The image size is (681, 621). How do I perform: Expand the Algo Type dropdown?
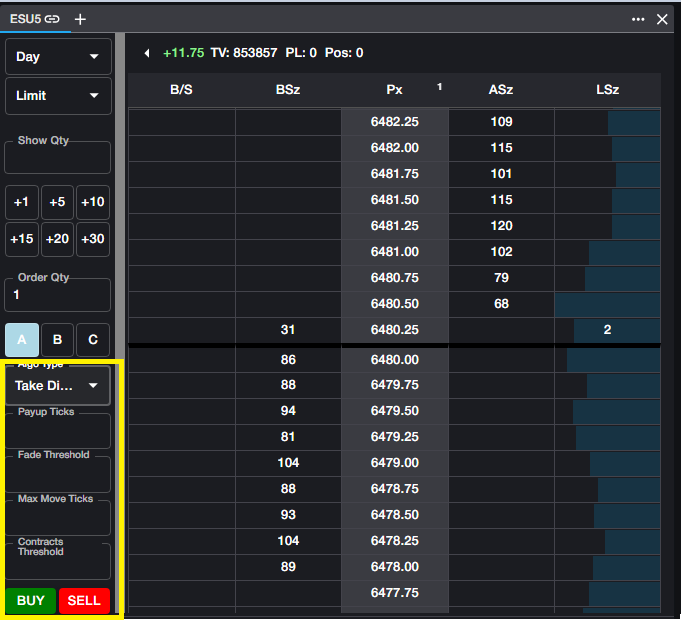coord(58,386)
